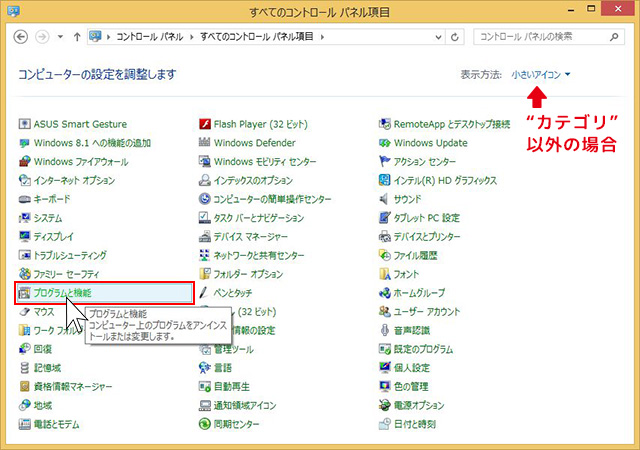The height and width of the screenshot is (450, 640).
Task: Open the デバイス マネージャー icon
Action: coord(204,236)
